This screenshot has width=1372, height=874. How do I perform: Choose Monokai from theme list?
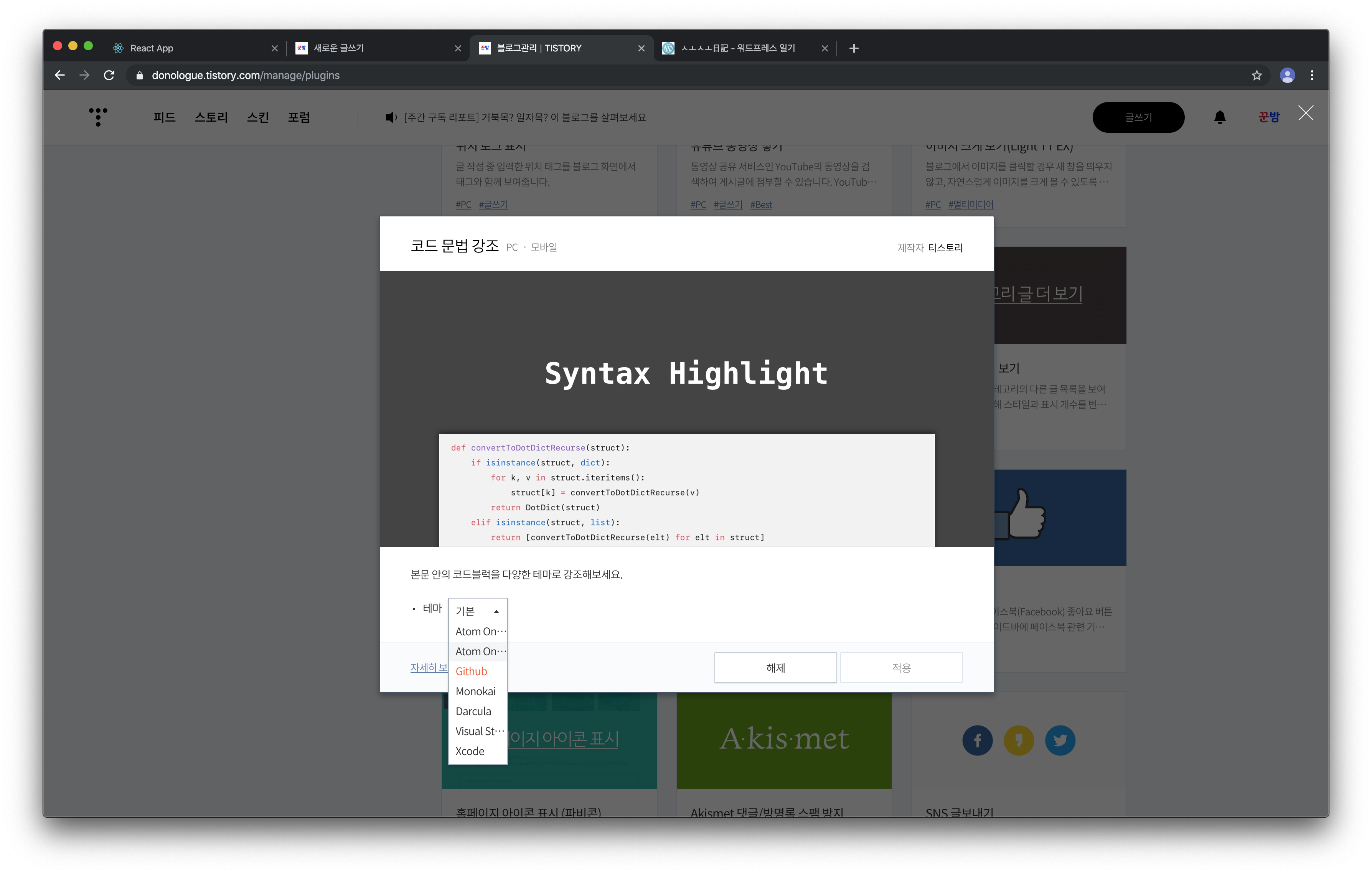tap(476, 691)
